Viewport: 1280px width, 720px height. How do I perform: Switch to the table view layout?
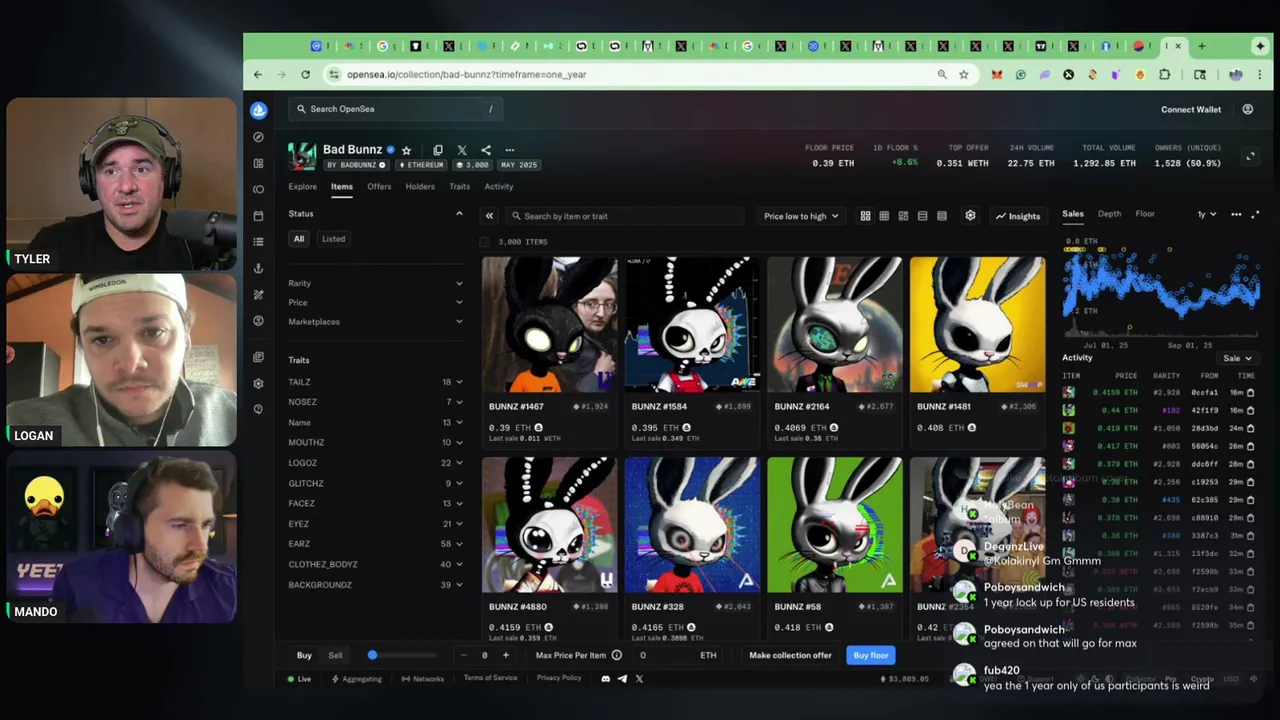941,216
